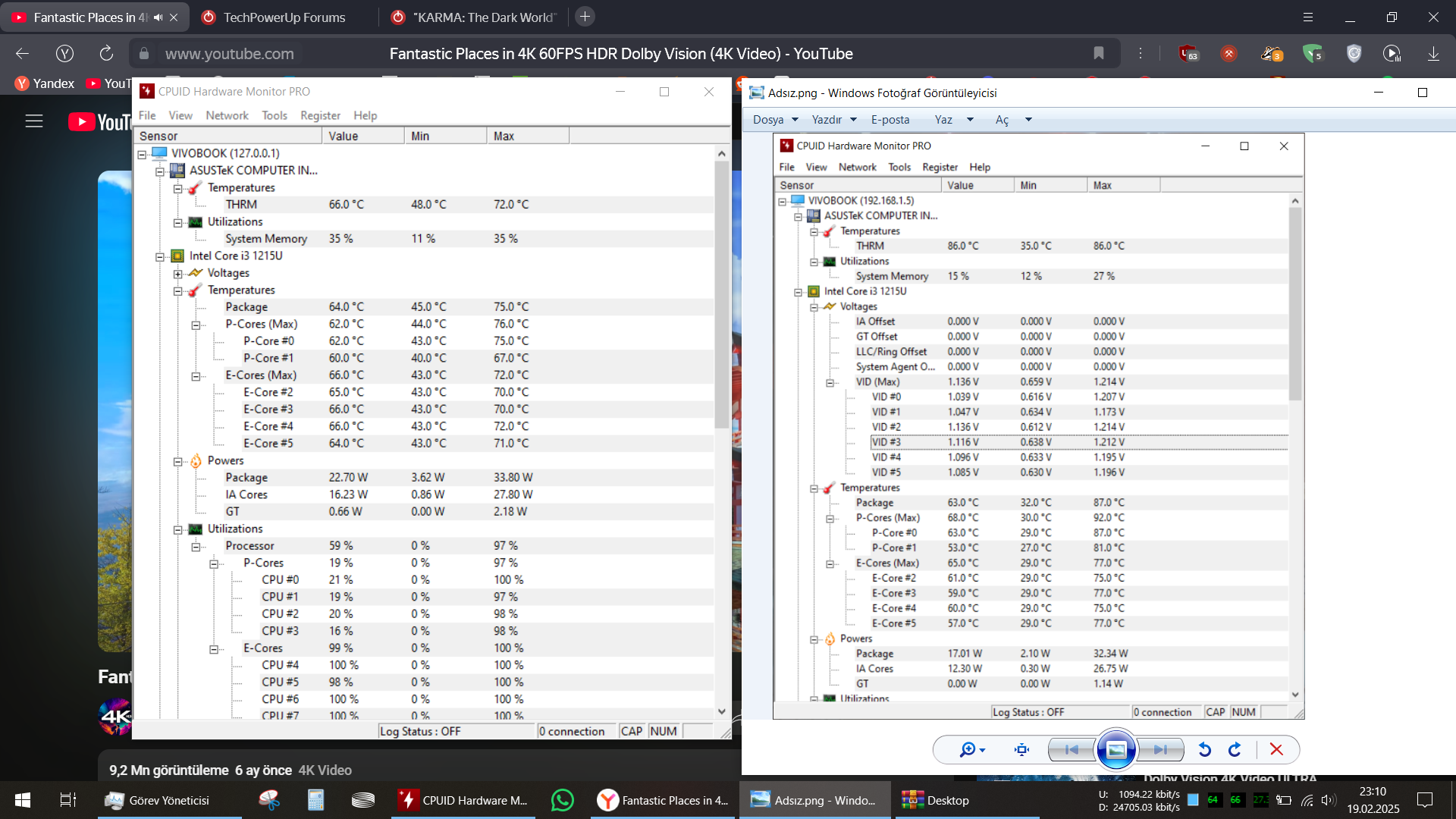The width and height of the screenshot is (1456, 819).
Task: Open WhatsApp from the taskbar
Action: click(562, 800)
